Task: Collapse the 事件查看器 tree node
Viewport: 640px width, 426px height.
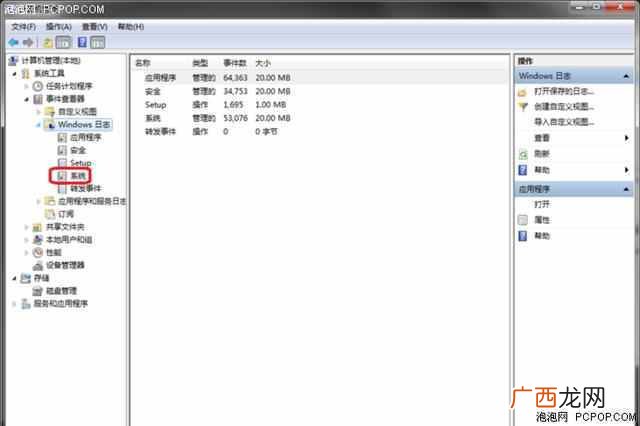Action: point(27,99)
